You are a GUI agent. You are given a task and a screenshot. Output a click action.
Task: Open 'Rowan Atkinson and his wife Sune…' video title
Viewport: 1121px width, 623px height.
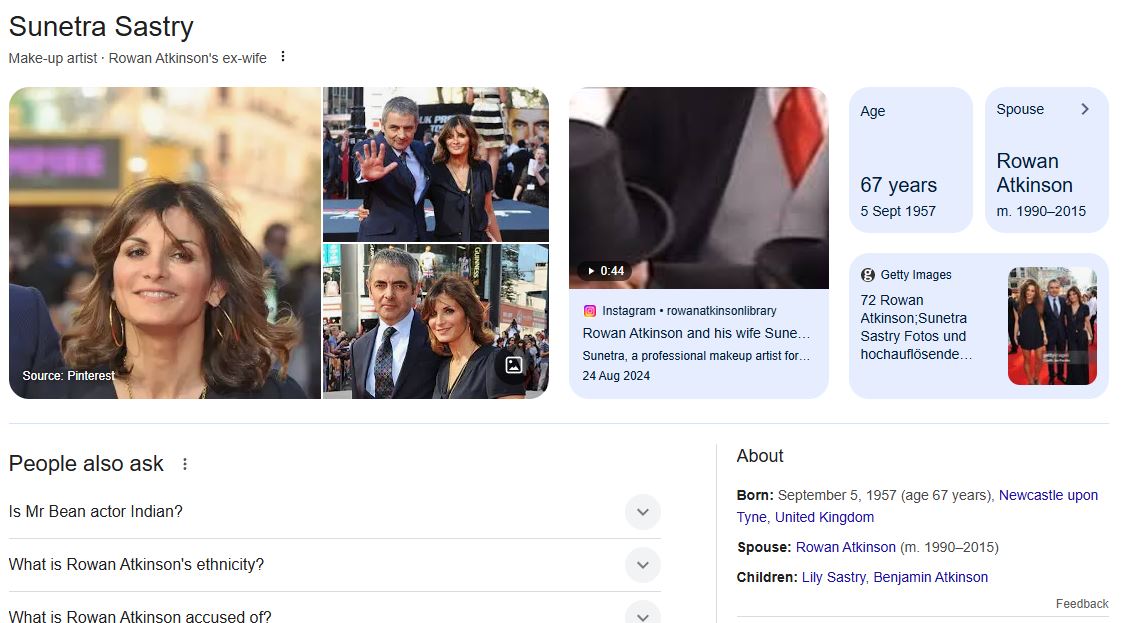click(x=696, y=333)
